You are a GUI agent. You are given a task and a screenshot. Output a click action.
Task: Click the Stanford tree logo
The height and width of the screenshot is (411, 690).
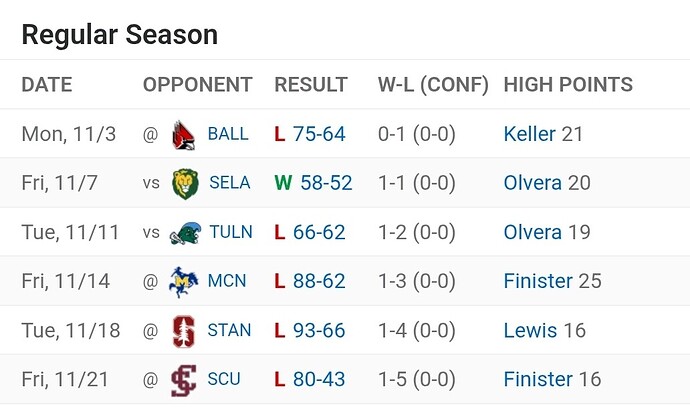coord(184,330)
